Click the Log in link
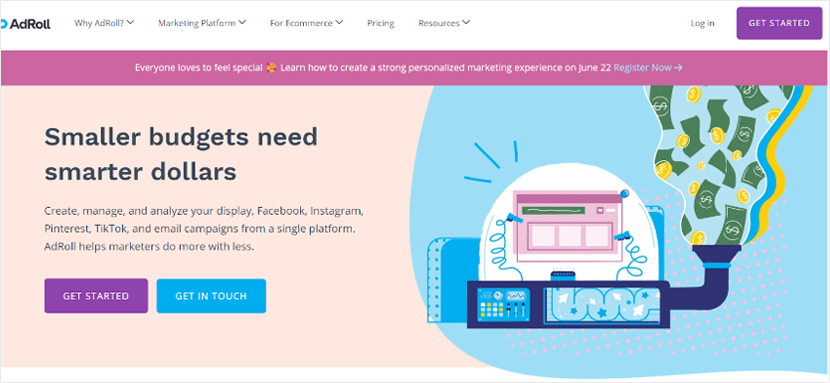The height and width of the screenshot is (383, 830). click(x=702, y=23)
